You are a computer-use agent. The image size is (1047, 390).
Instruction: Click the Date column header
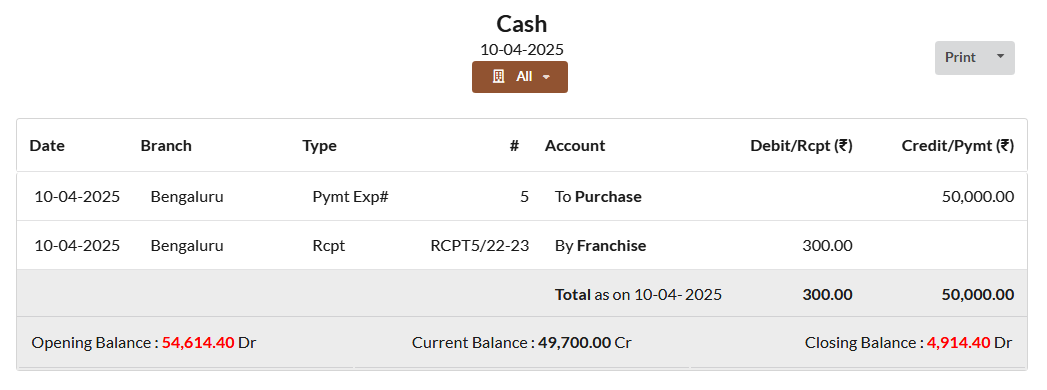[47, 146]
